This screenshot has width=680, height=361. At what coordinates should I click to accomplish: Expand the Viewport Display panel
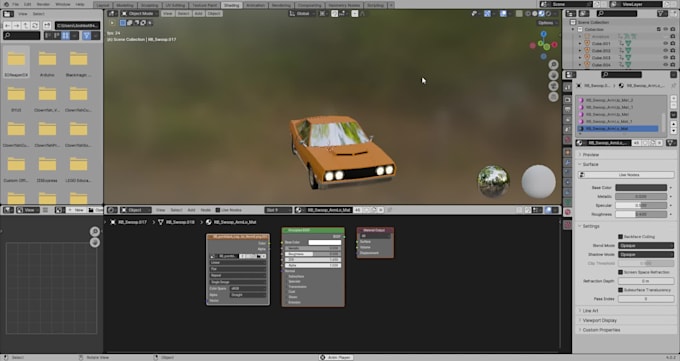[x=599, y=320]
